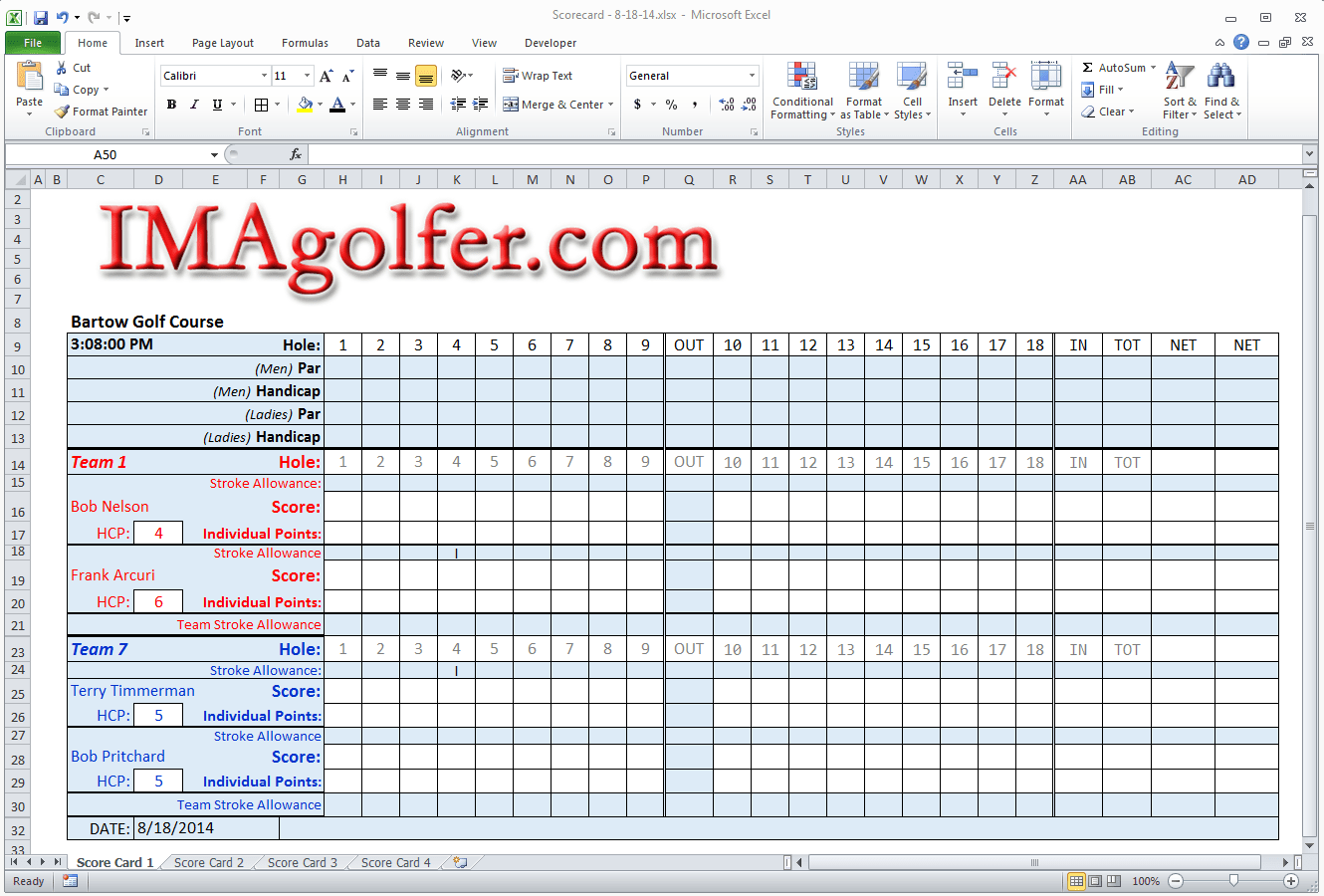Switch to the Formulas ribbon tab

tap(305, 43)
